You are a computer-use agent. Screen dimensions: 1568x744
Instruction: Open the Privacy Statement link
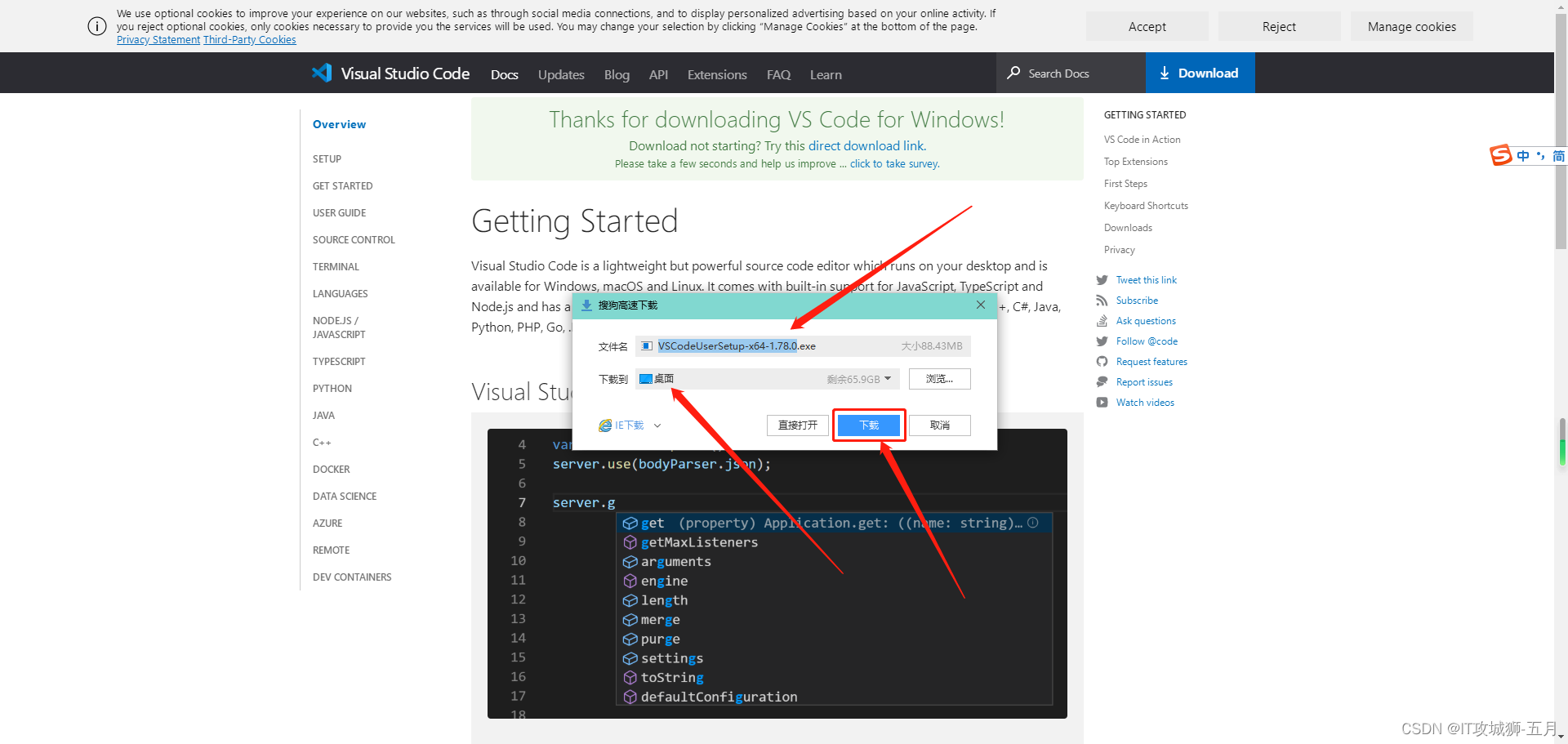pyautogui.click(x=158, y=40)
